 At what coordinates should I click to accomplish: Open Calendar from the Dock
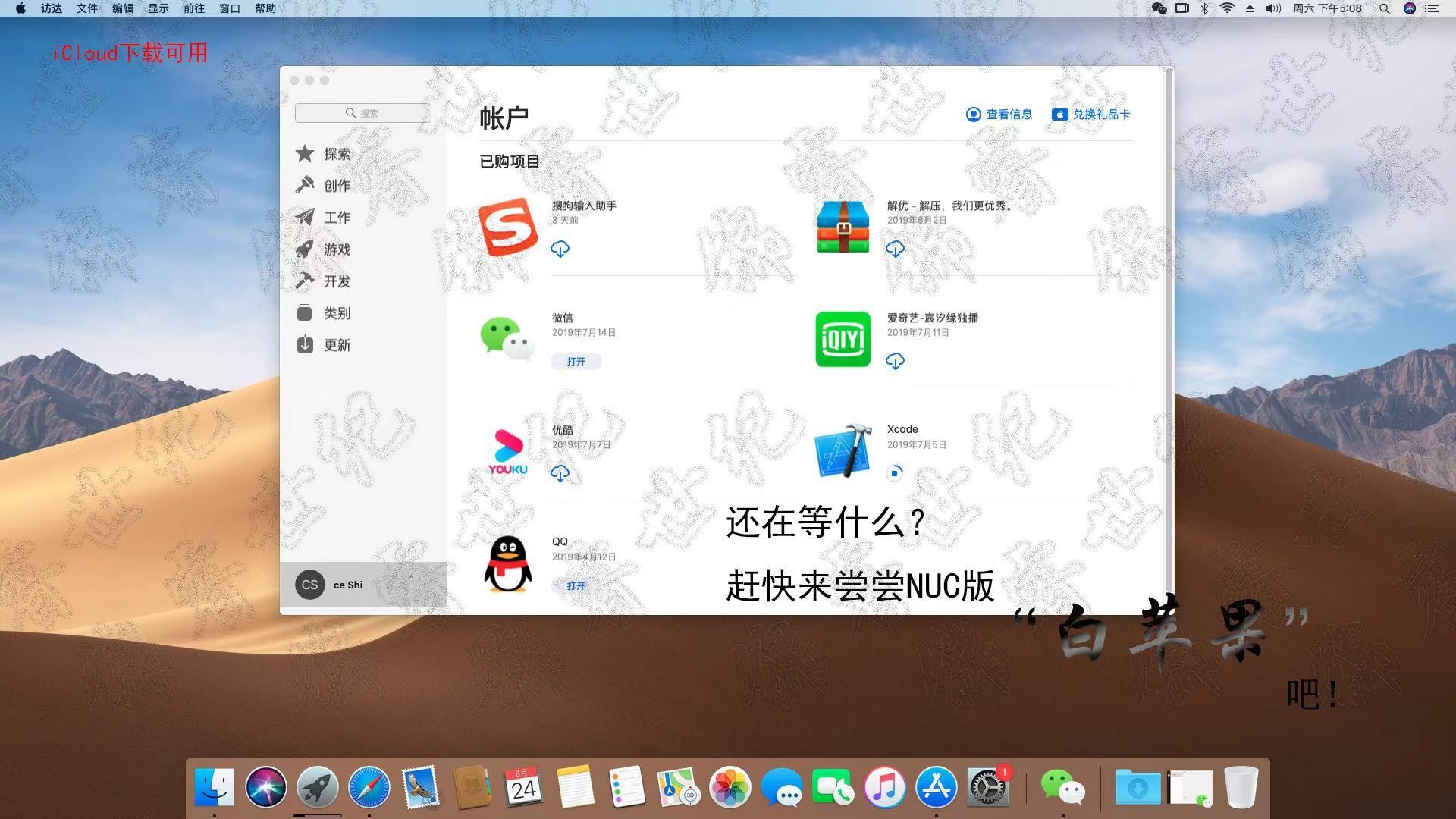point(524,787)
